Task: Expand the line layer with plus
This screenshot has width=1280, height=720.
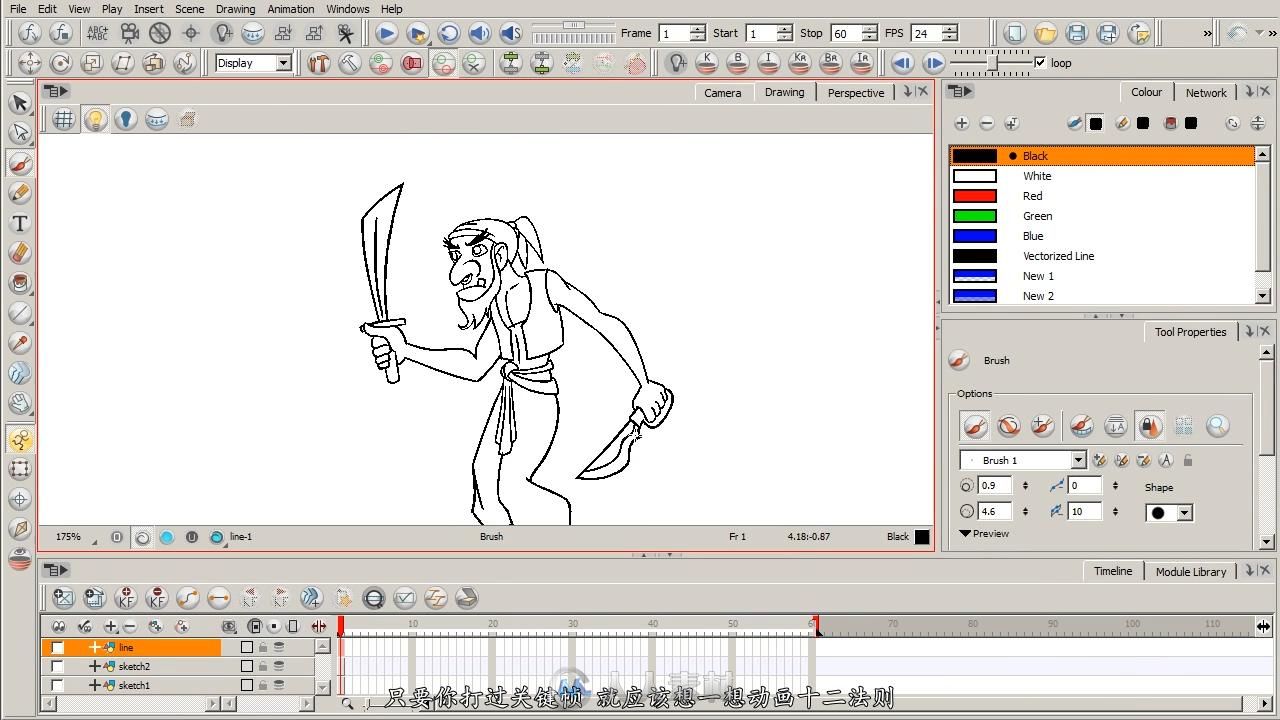Action: coord(95,647)
